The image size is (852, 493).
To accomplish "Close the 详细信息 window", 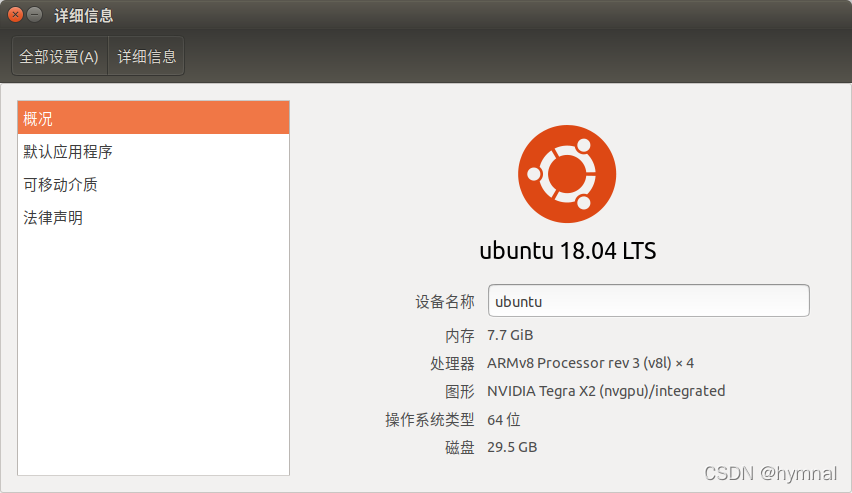I will (15, 15).
